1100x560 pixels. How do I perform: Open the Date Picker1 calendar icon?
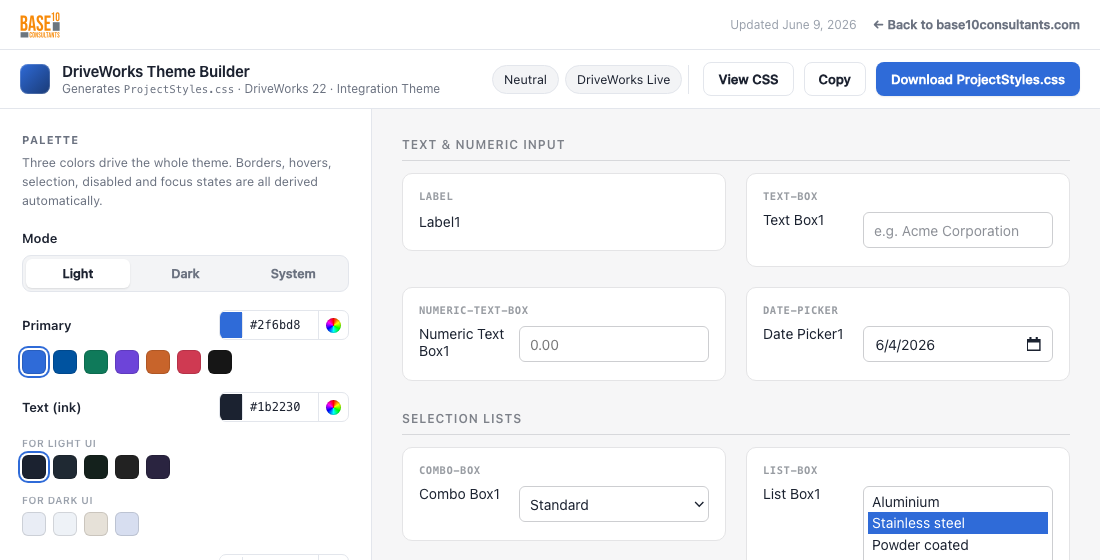pos(1033,345)
